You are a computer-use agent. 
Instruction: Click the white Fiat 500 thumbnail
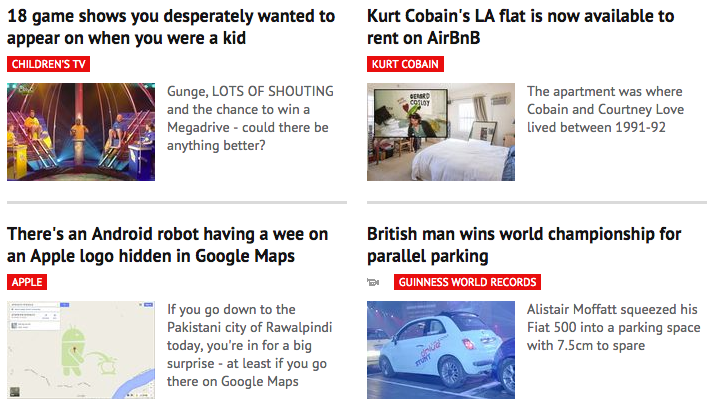tap(441, 350)
